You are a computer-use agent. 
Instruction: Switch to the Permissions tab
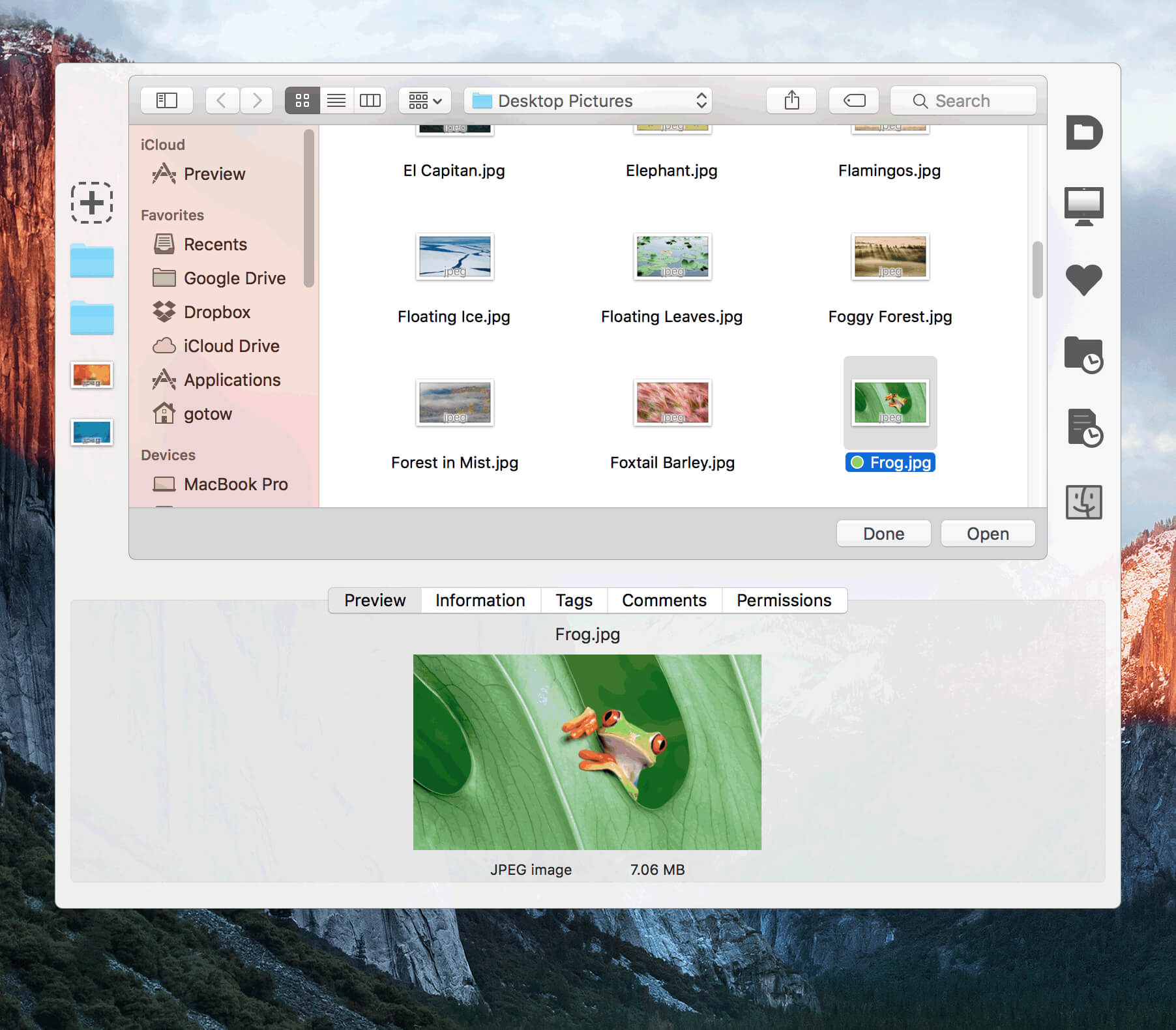[784, 600]
